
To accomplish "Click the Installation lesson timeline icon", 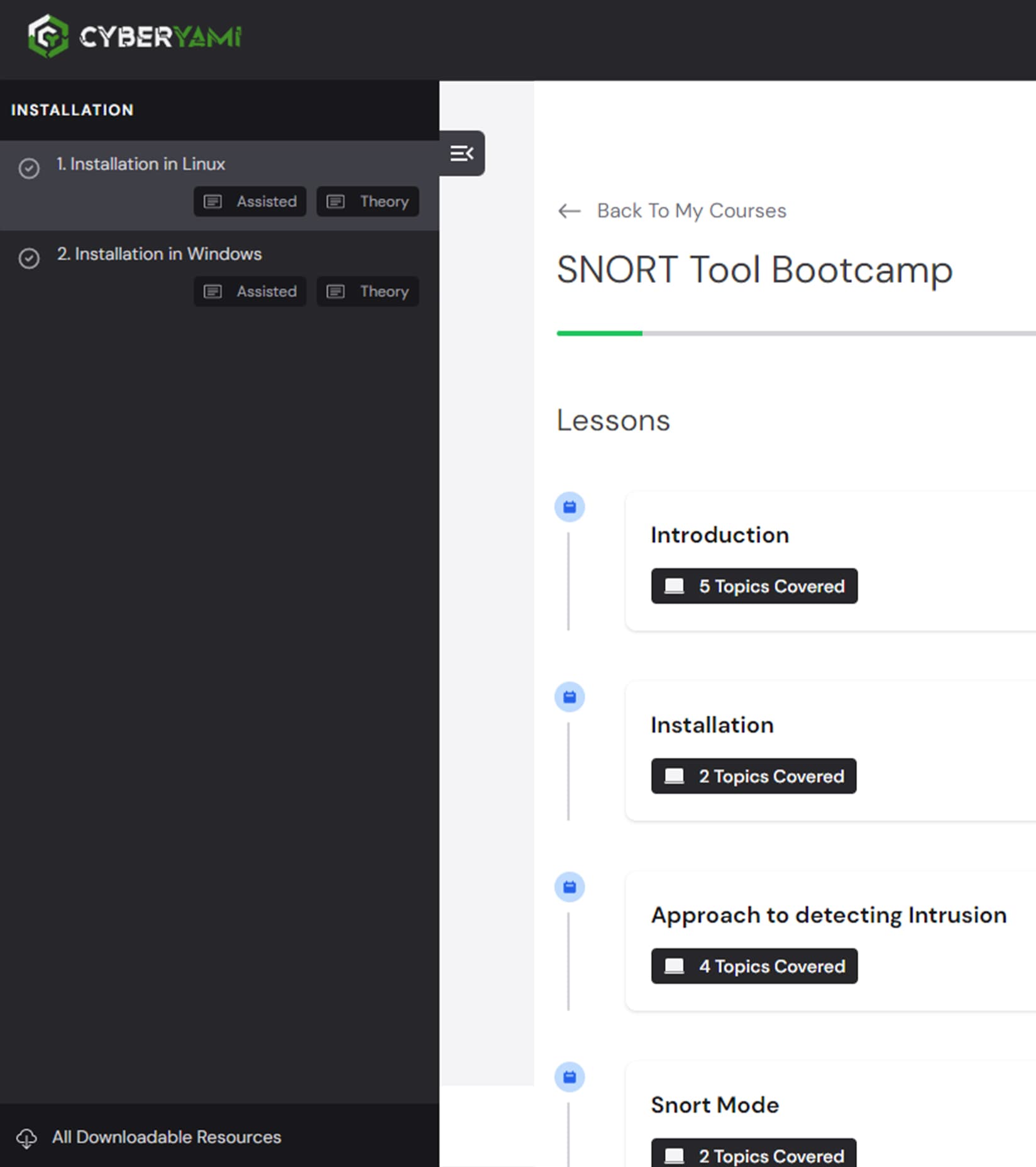I will pyautogui.click(x=570, y=697).
